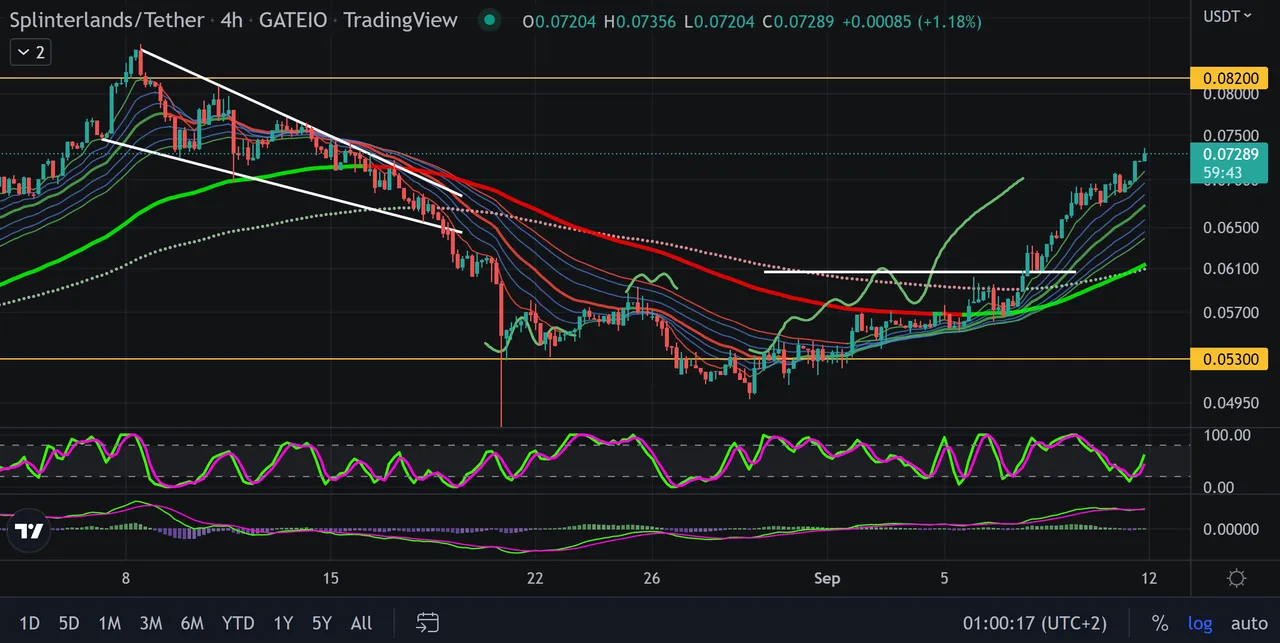Click the 15 date label on time axis
The image size is (1280, 643).
pyautogui.click(x=330, y=578)
